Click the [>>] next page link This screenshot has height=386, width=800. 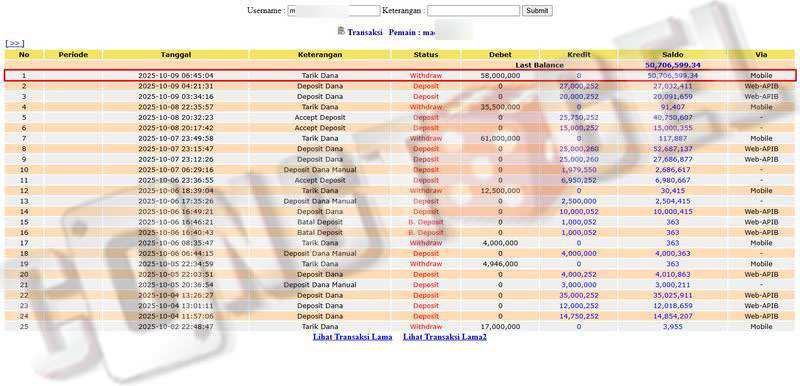[15, 44]
